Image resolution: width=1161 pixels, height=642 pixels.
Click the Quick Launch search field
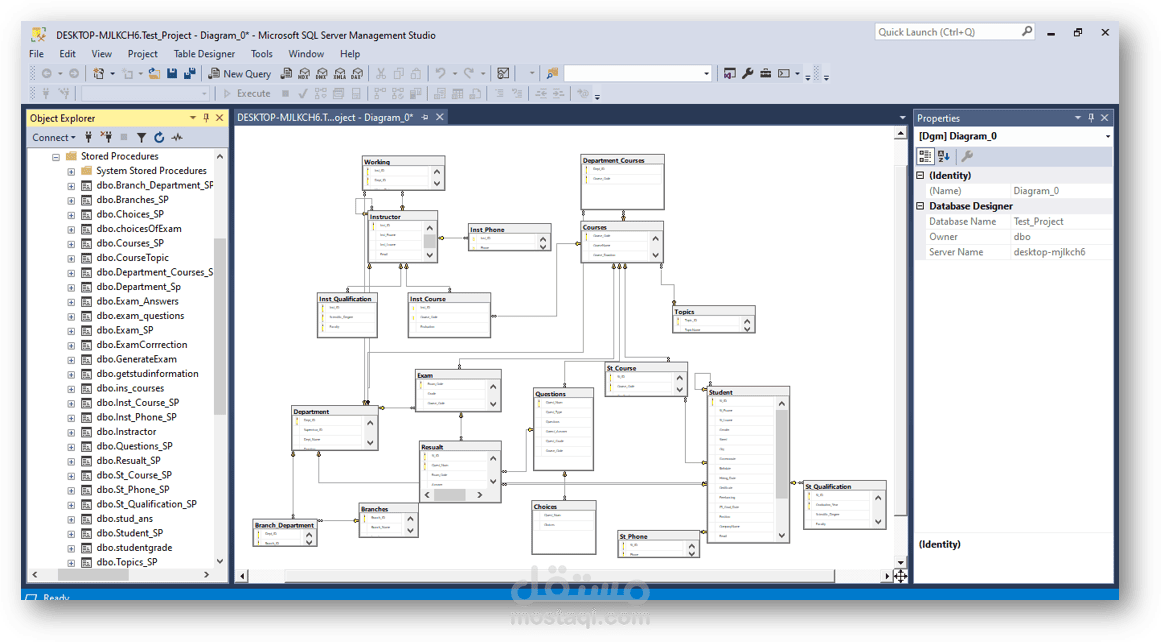point(949,32)
